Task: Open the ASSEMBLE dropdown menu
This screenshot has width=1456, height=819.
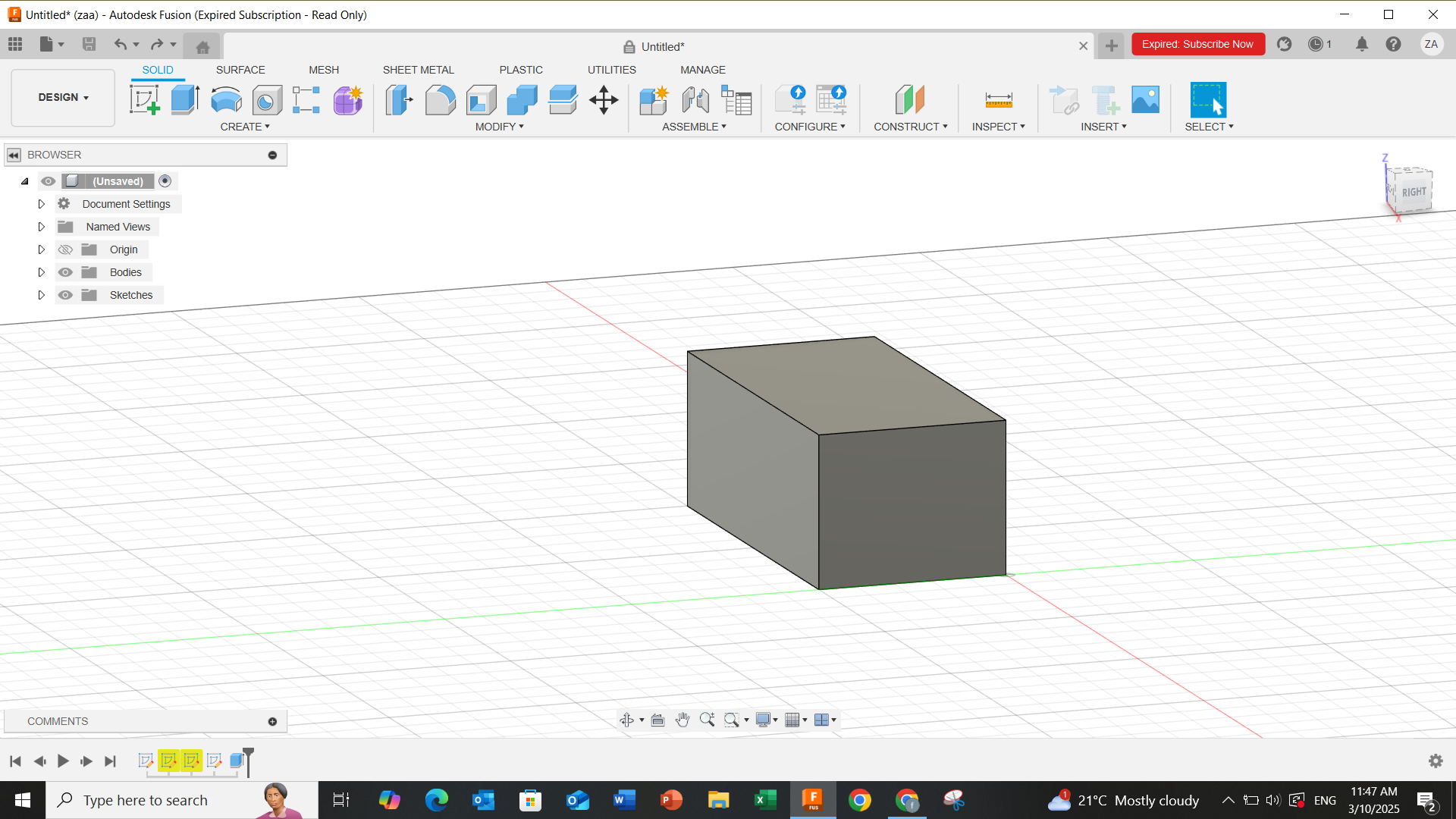Action: (x=694, y=127)
